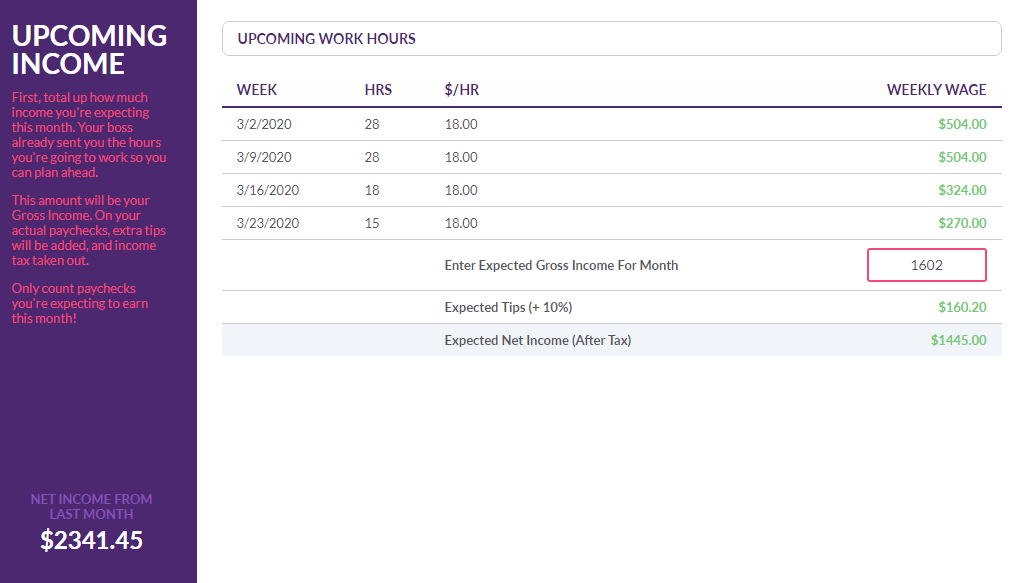
Task: Click the Expected Gross Income input field
Action: pos(926,265)
